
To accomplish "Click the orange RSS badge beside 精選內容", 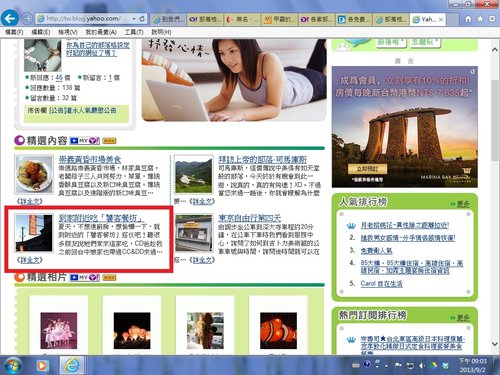I will [109, 141].
